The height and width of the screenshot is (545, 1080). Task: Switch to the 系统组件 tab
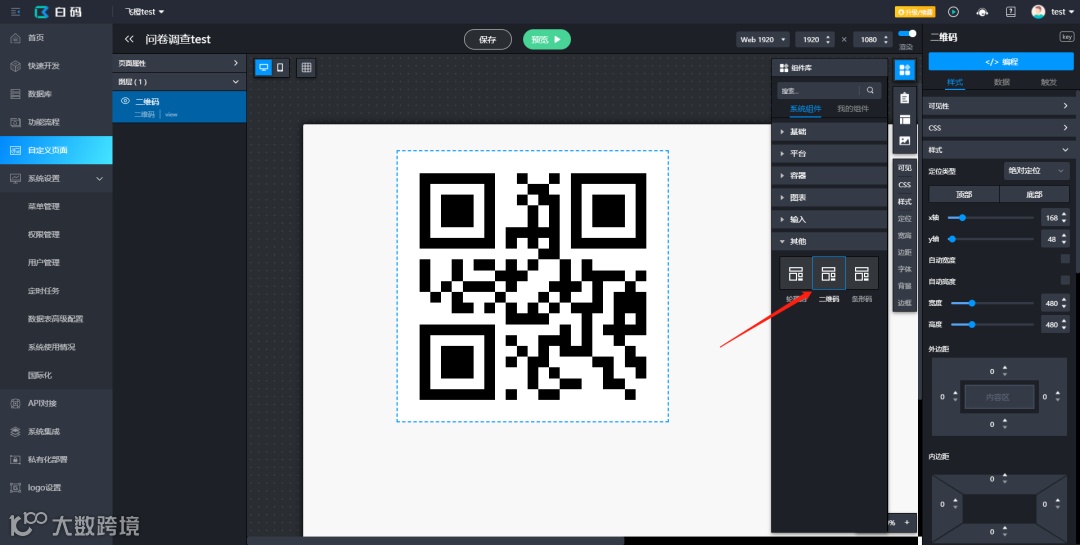click(x=805, y=109)
